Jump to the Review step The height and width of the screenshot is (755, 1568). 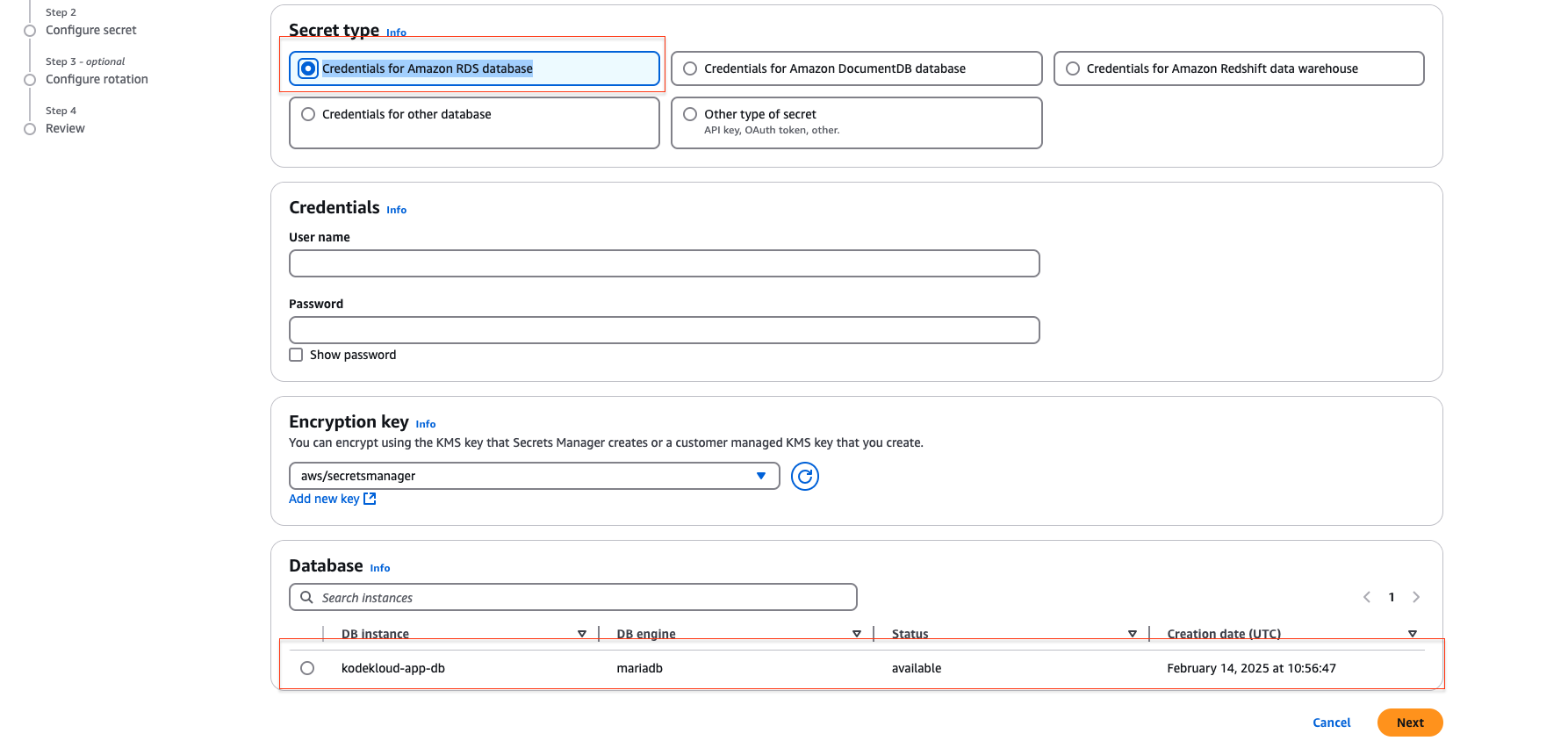click(65, 128)
